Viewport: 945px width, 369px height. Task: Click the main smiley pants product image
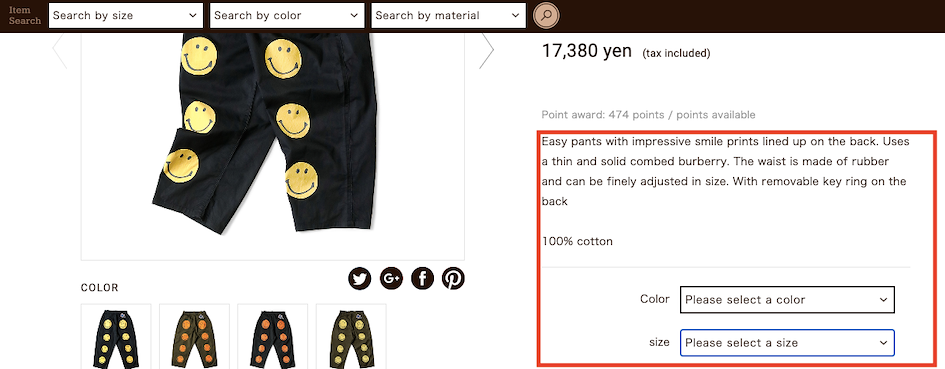point(272,147)
